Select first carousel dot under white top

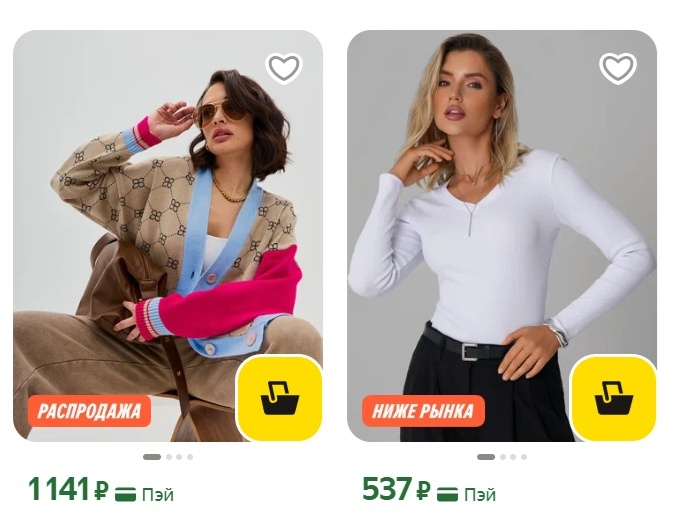tap(486, 457)
